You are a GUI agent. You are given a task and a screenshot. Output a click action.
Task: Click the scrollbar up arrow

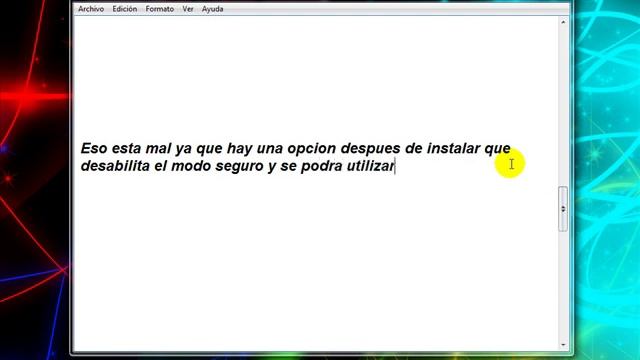point(563,22)
